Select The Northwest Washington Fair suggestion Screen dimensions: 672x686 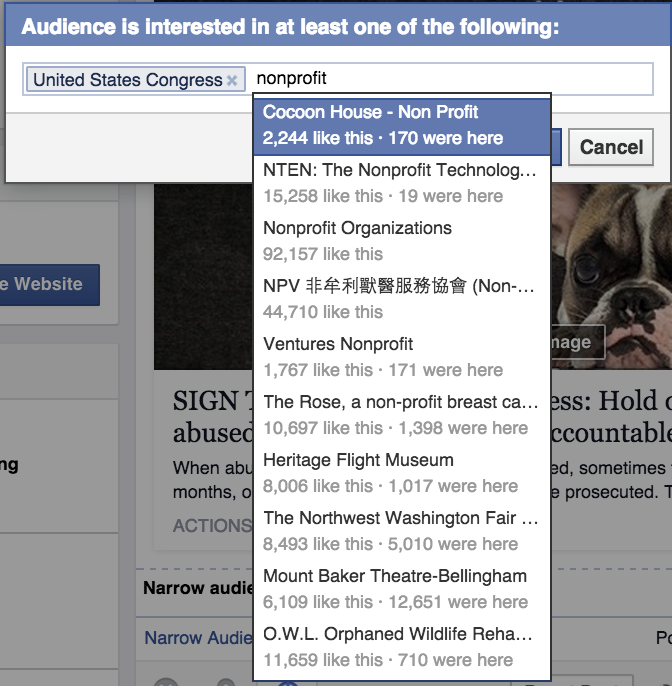coord(402,531)
